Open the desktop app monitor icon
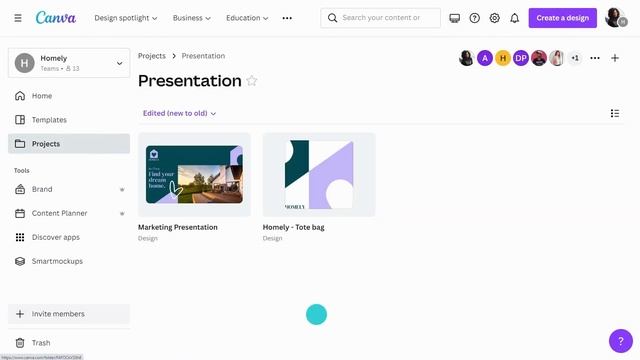This screenshot has width=640, height=360. tap(454, 18)
